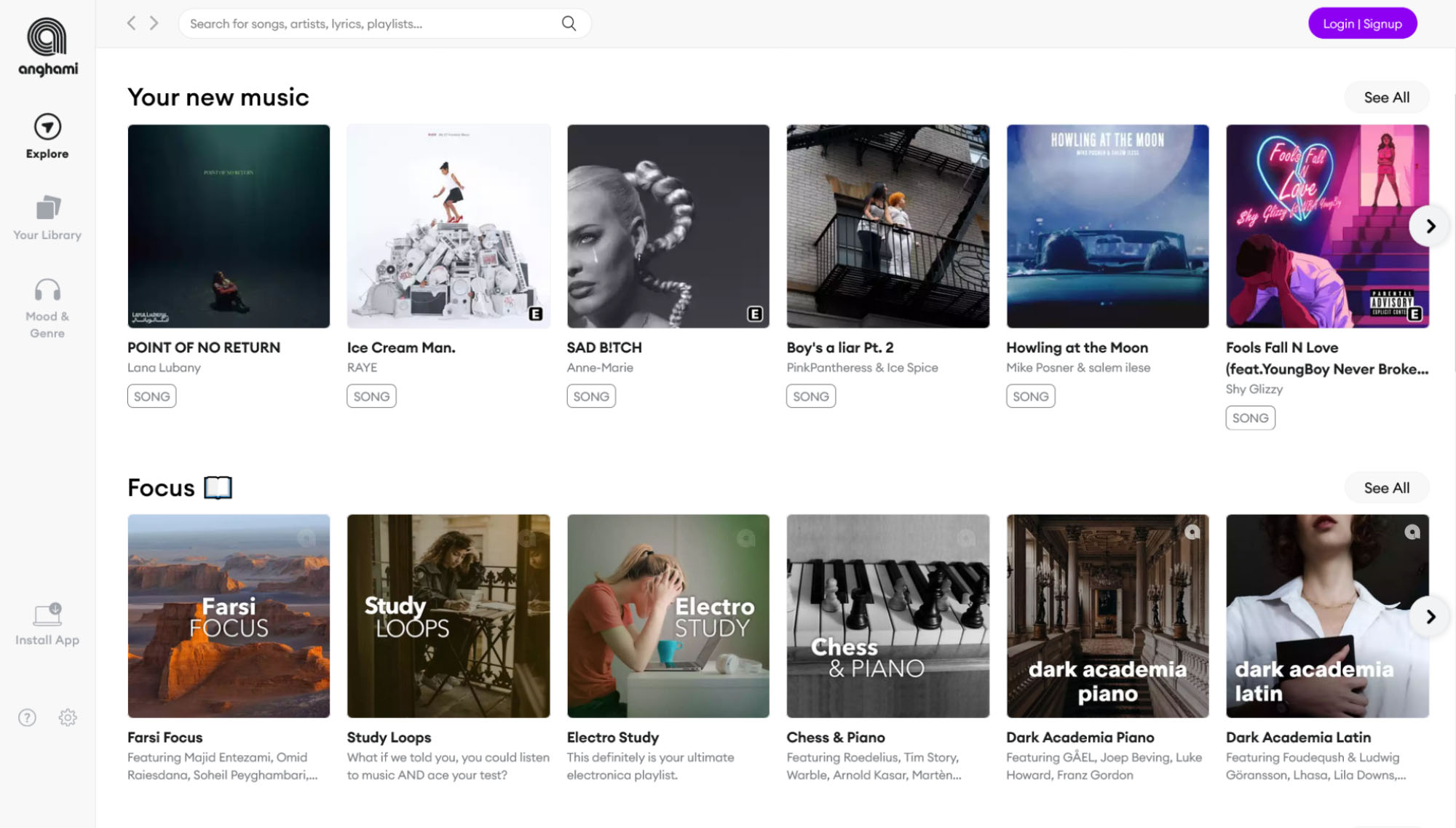Open the Electro Study playlist cover
Viewport: 1456px width, 828px height.
[668, 616]
